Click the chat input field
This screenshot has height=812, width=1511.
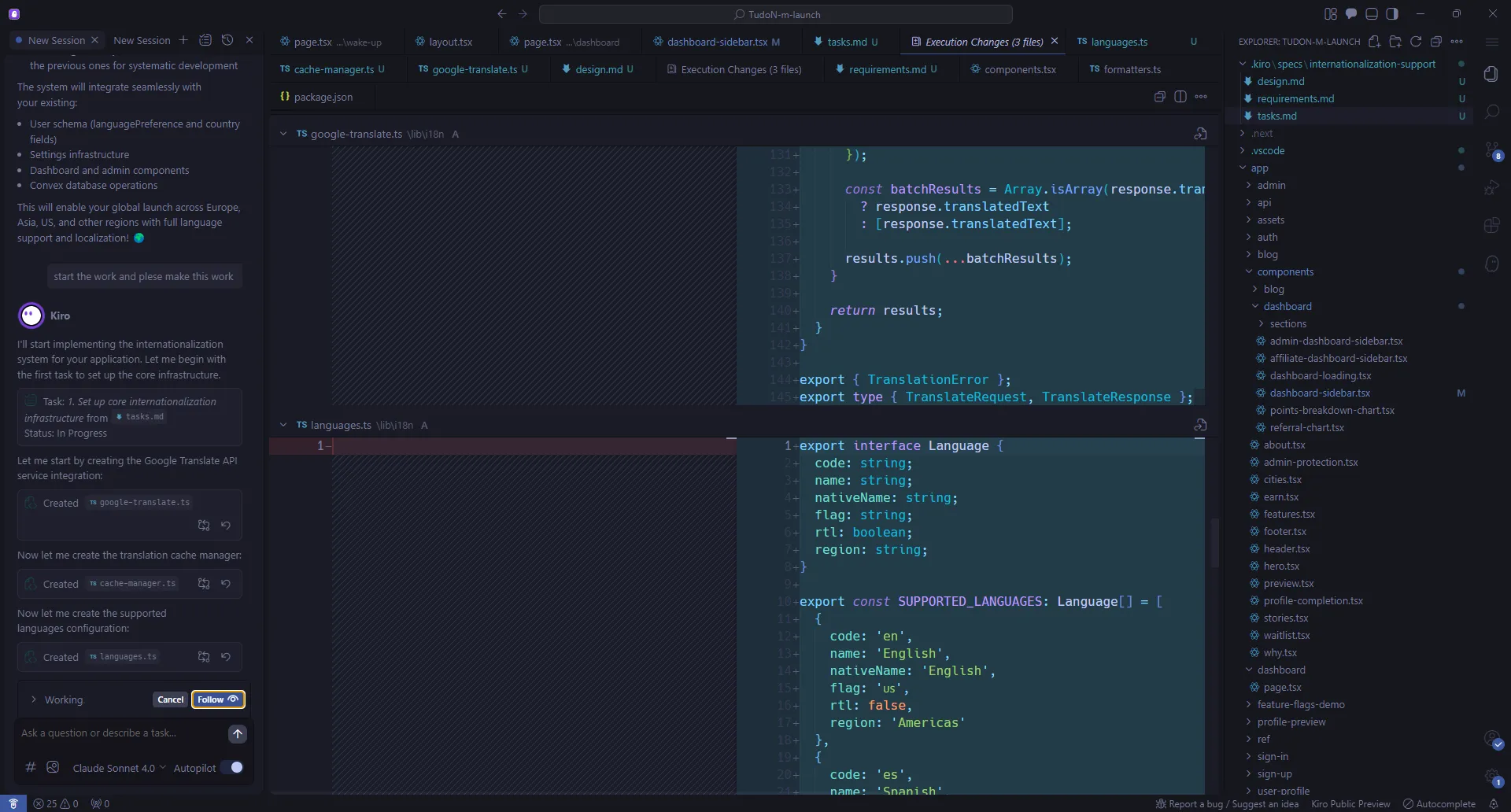(x=122, y=733)
